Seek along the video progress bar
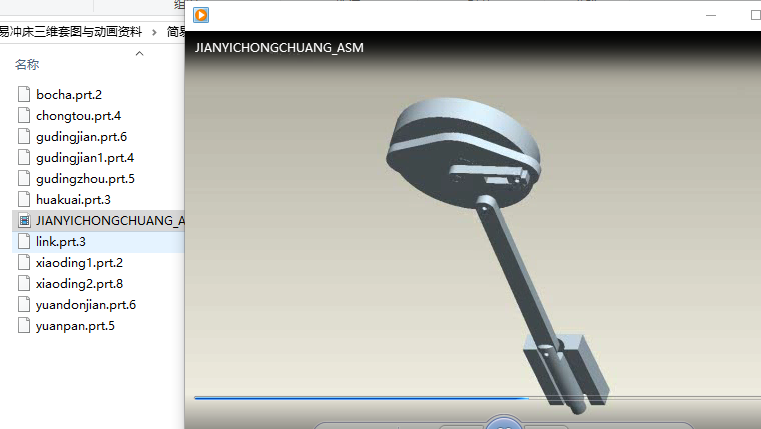The height and width of the screenshot is (429, 761). 478,398
